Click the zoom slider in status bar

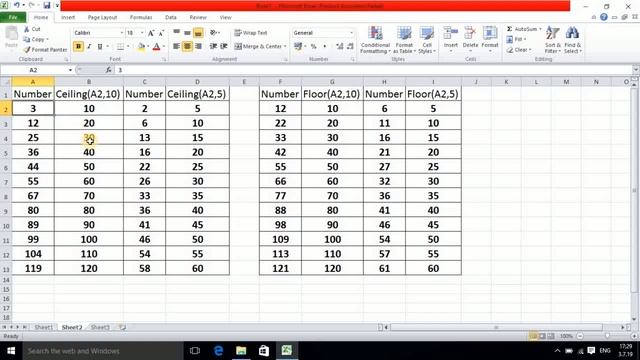point(607,336)
